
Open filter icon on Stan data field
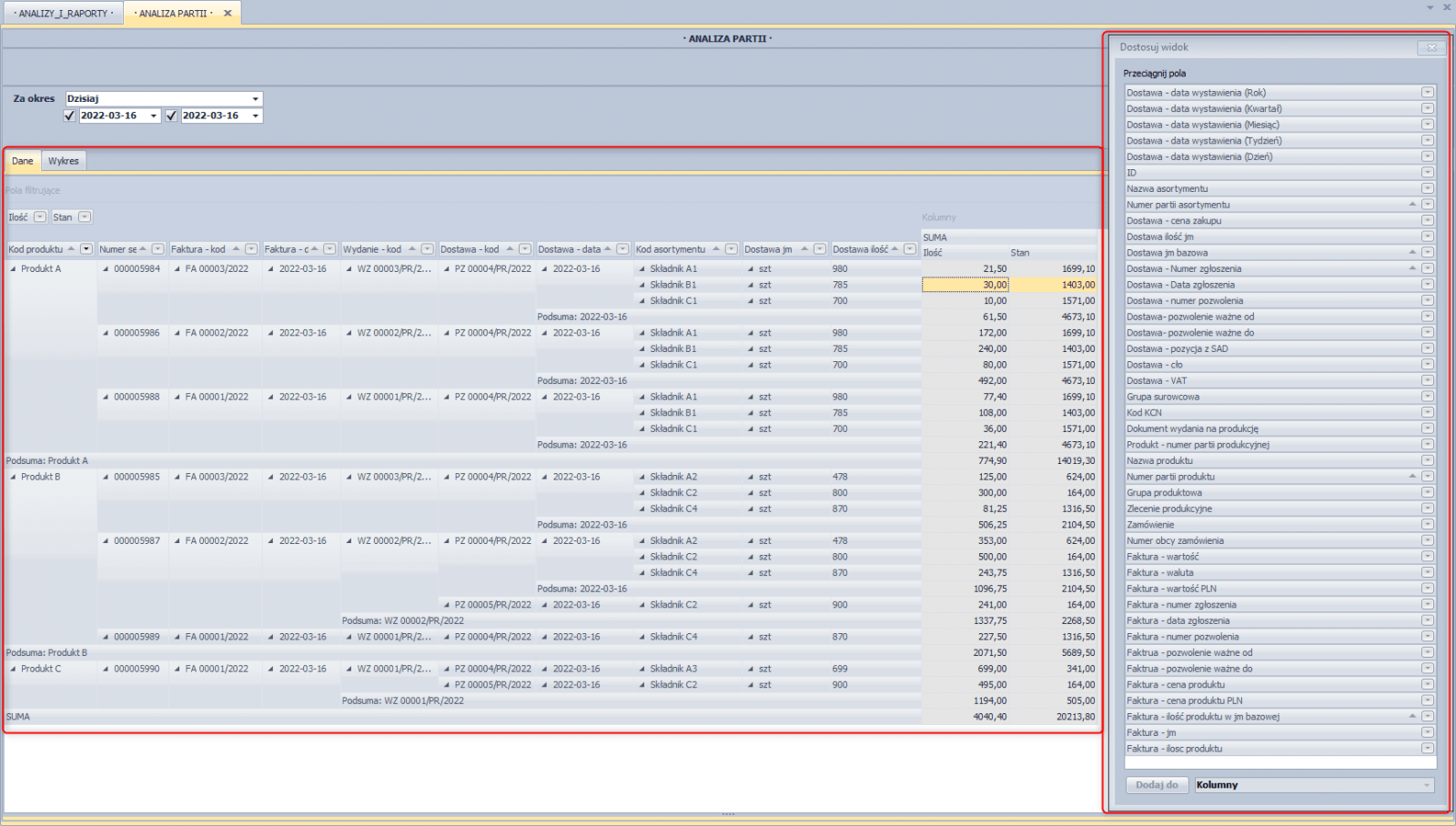pyautogui.click(x=85, y=217)
